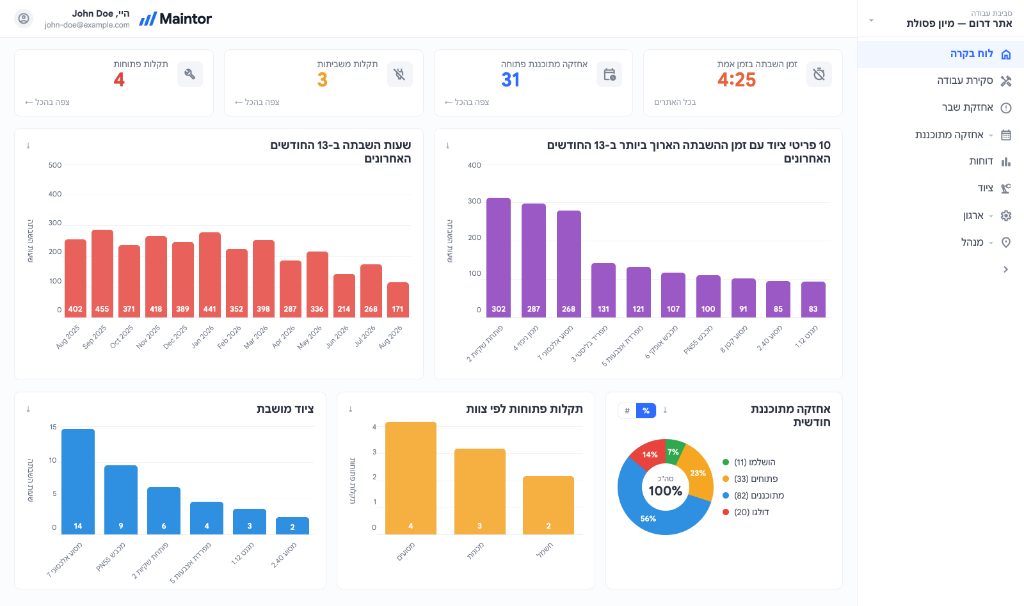Click the Mar 2026 axis label
1024x606 pixels.
coord(256,338)
